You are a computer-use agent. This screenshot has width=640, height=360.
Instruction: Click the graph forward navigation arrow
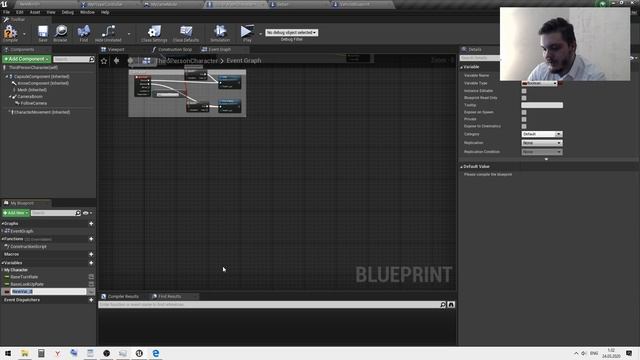[131, 61]
